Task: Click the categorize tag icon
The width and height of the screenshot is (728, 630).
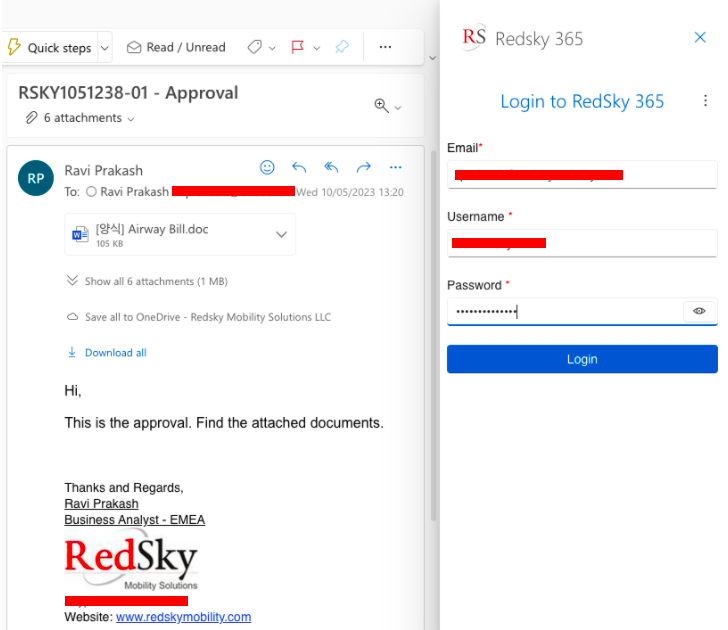Action: tap(254, 47)
